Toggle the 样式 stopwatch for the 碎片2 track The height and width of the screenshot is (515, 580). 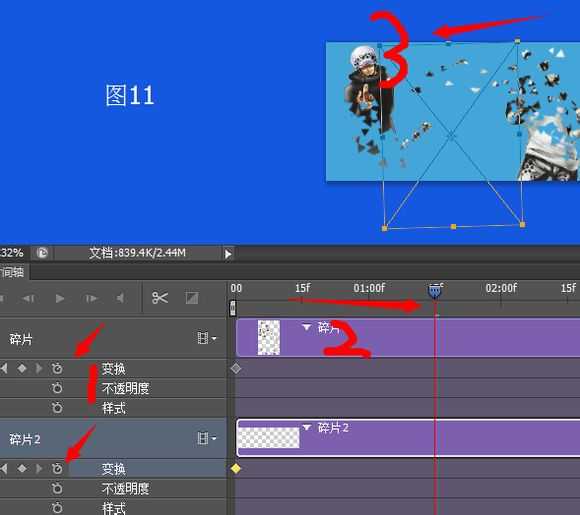(x=57, y=508)
